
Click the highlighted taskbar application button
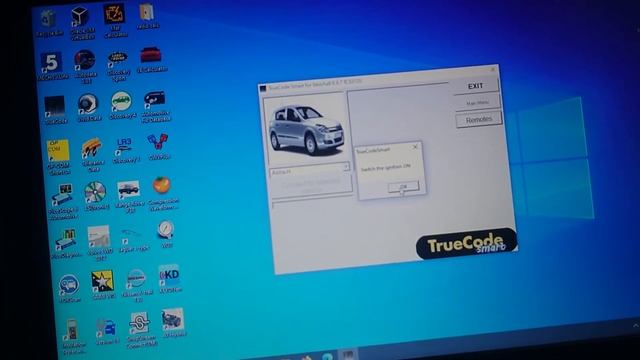(x=348, y=354)
